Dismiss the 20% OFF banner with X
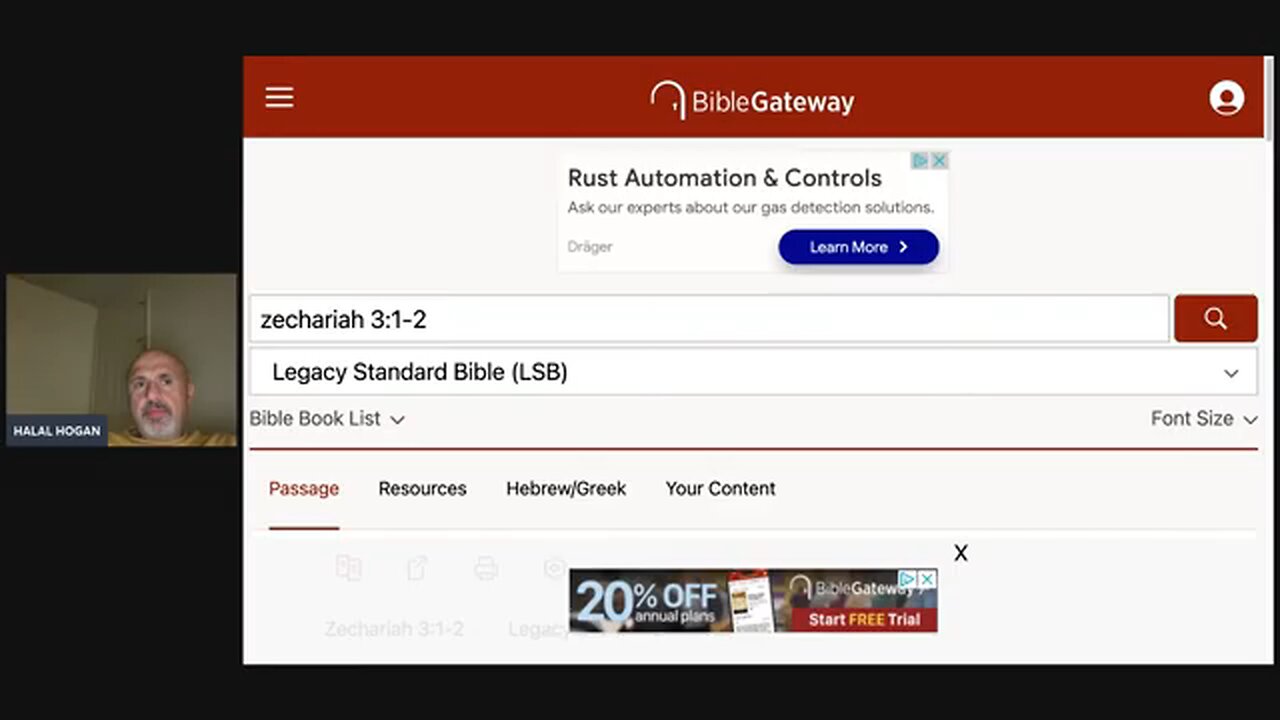1280x720 pixels. 961,553
